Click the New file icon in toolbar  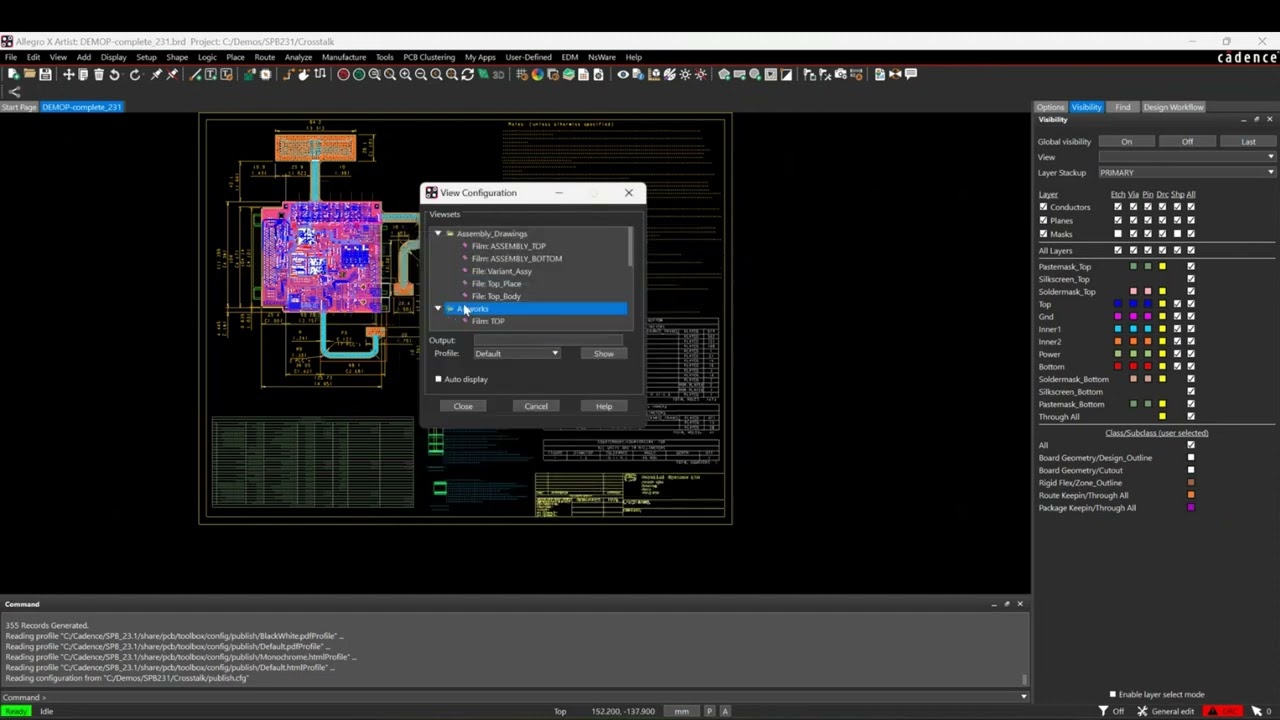coord(14,74)
